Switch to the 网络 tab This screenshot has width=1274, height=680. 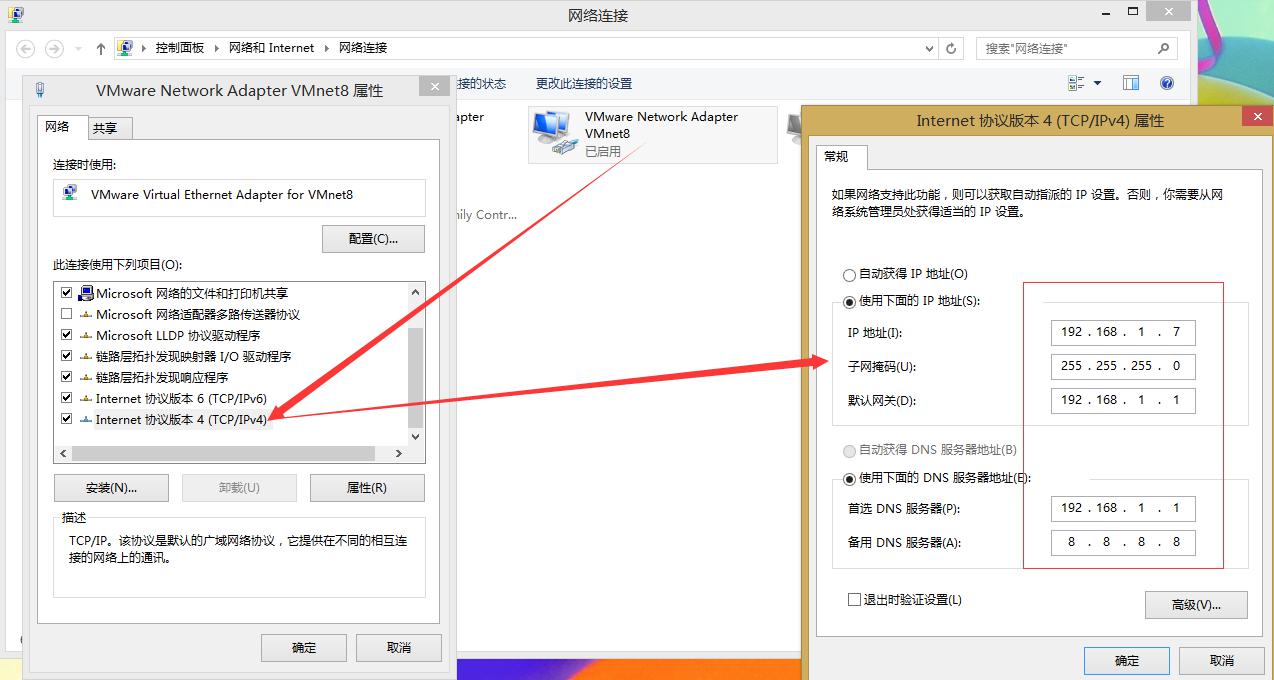pyautogui.click(x=58, y=127)
